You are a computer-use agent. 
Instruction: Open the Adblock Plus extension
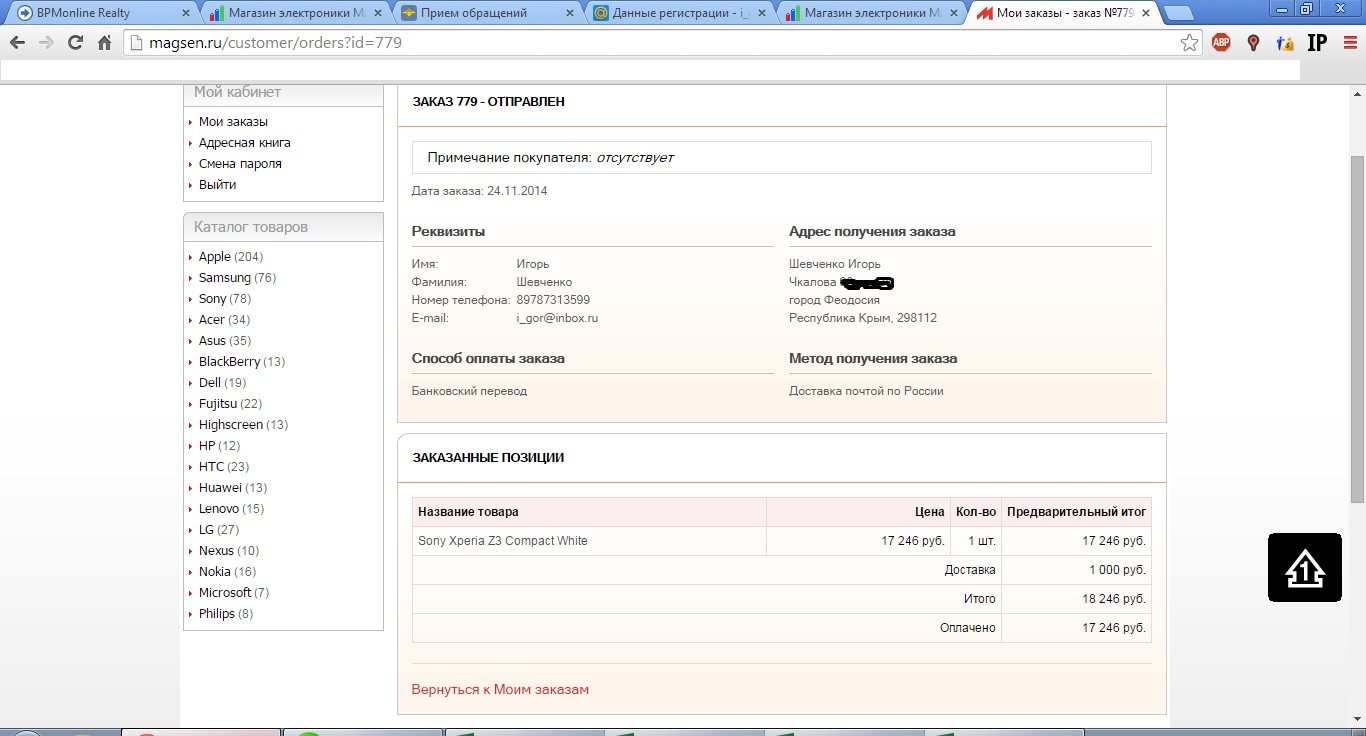click(x=1221, y=43)
